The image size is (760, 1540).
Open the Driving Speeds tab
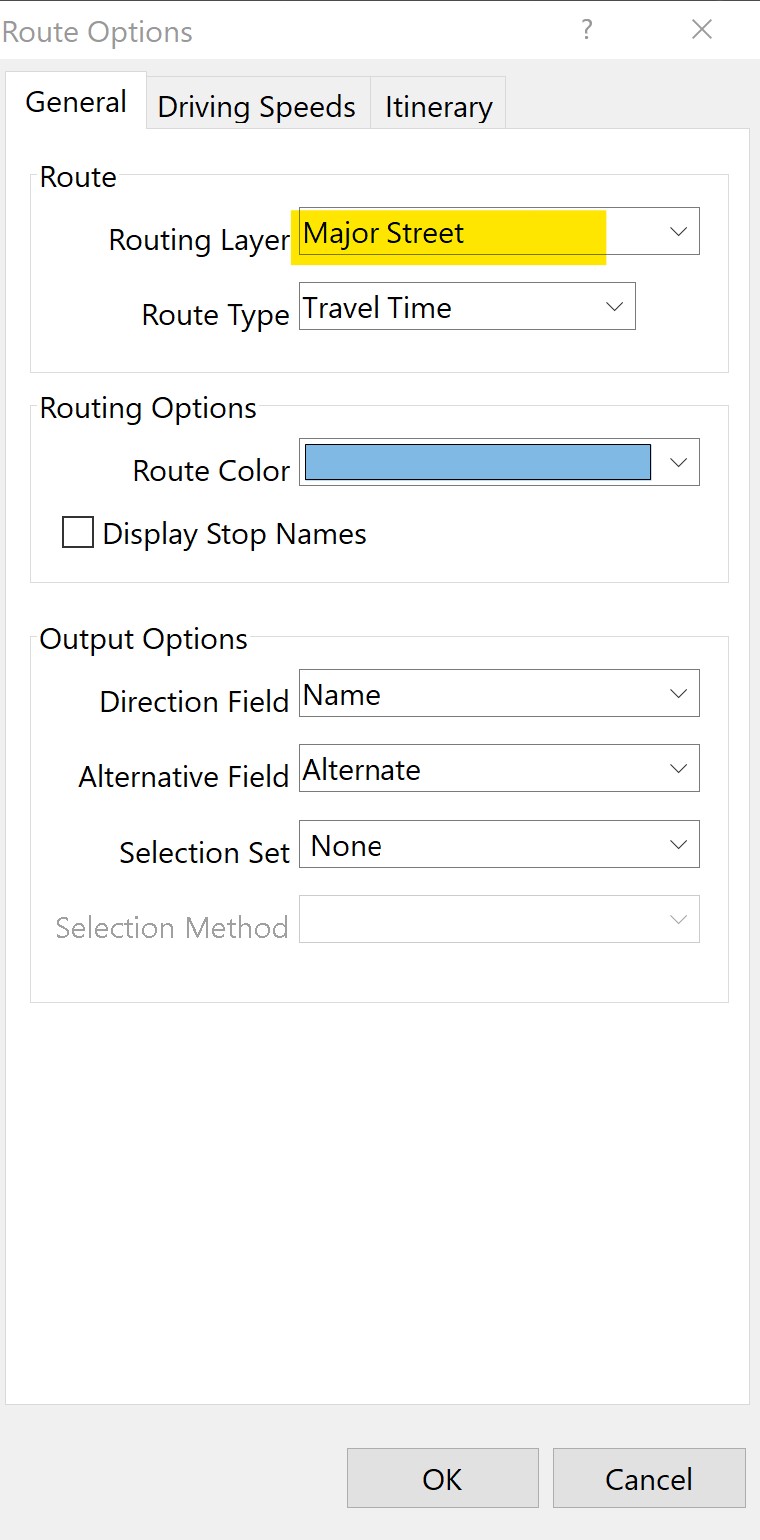pos(257,107)
